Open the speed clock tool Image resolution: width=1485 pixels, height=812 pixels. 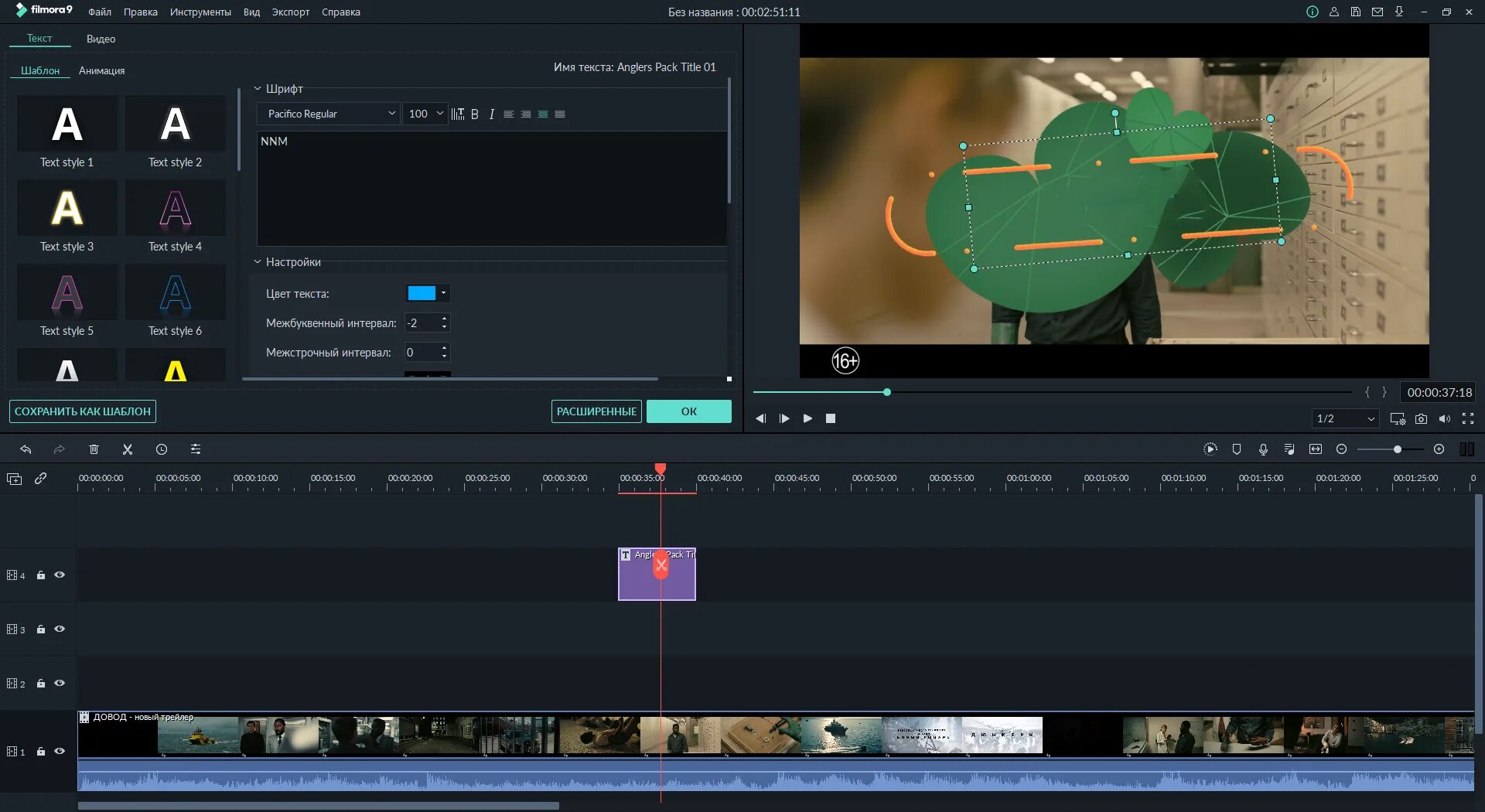162,449
